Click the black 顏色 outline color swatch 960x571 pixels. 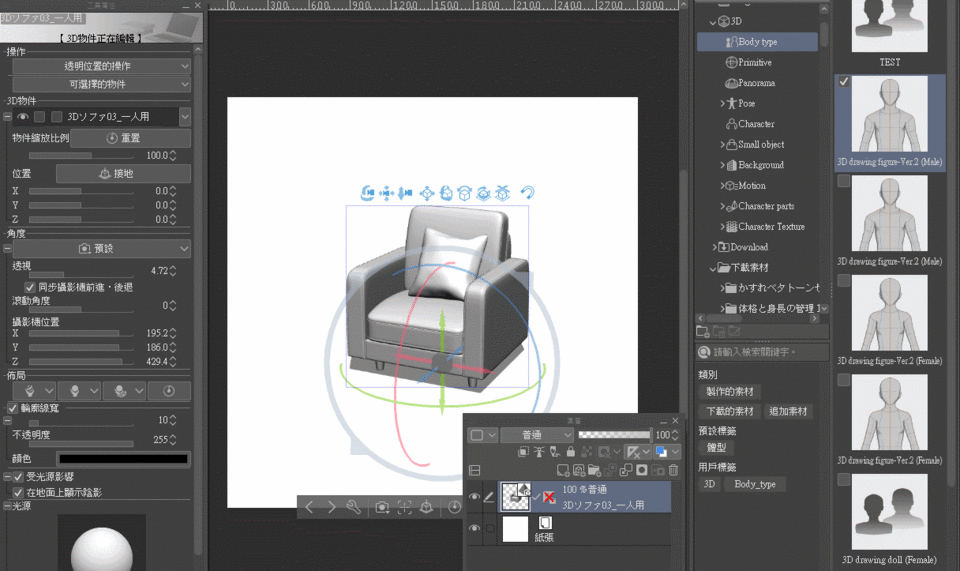pyautogui.click(x=123, y=459)
